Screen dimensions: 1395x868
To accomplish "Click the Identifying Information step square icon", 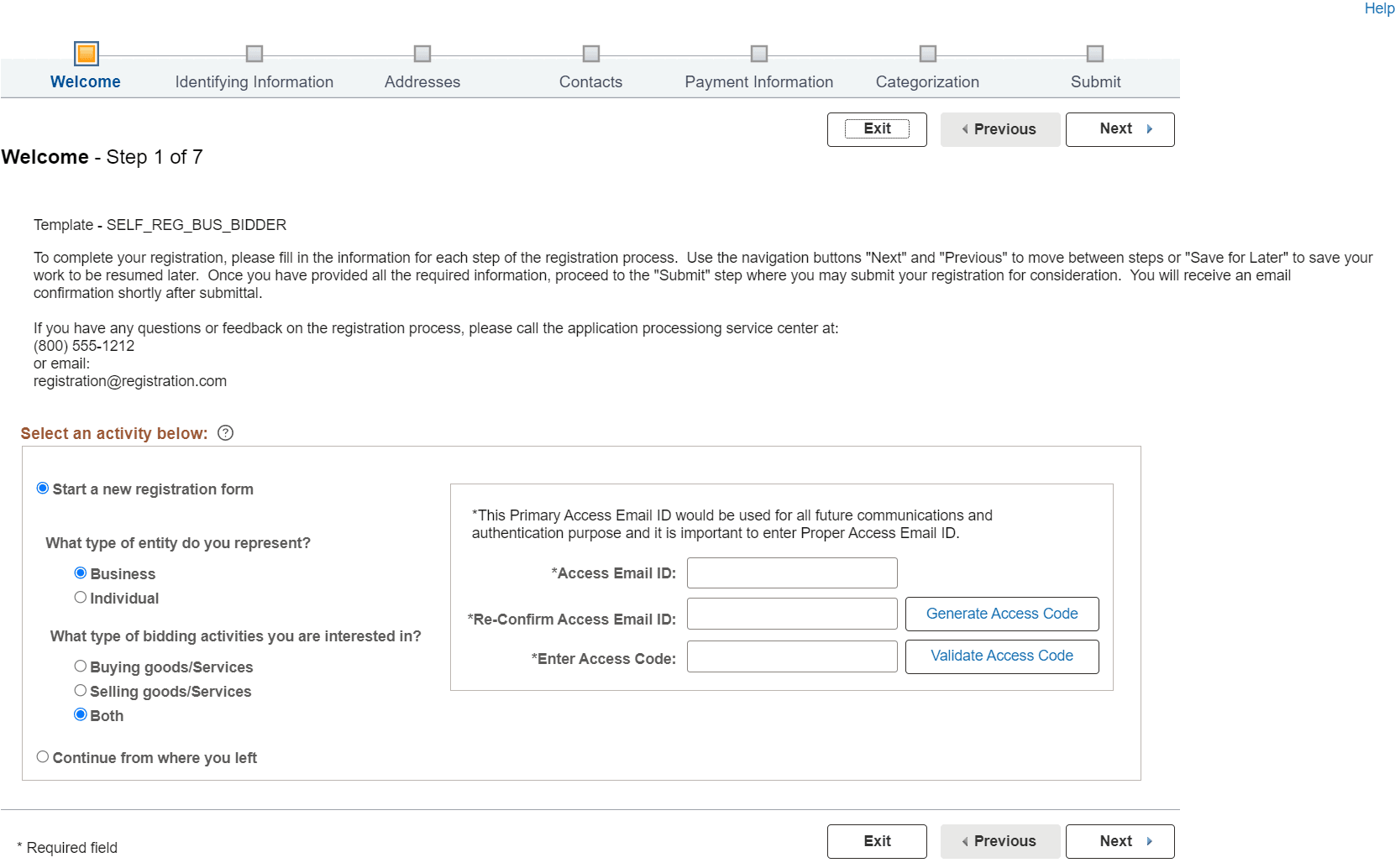I will pyautogui.click(x=254, y=54).
